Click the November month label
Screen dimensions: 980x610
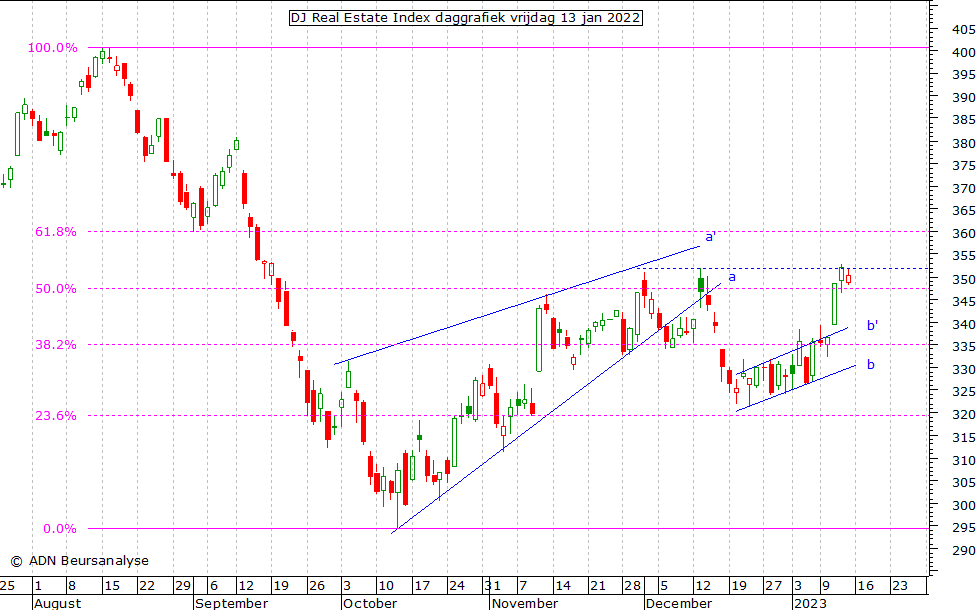524,603
